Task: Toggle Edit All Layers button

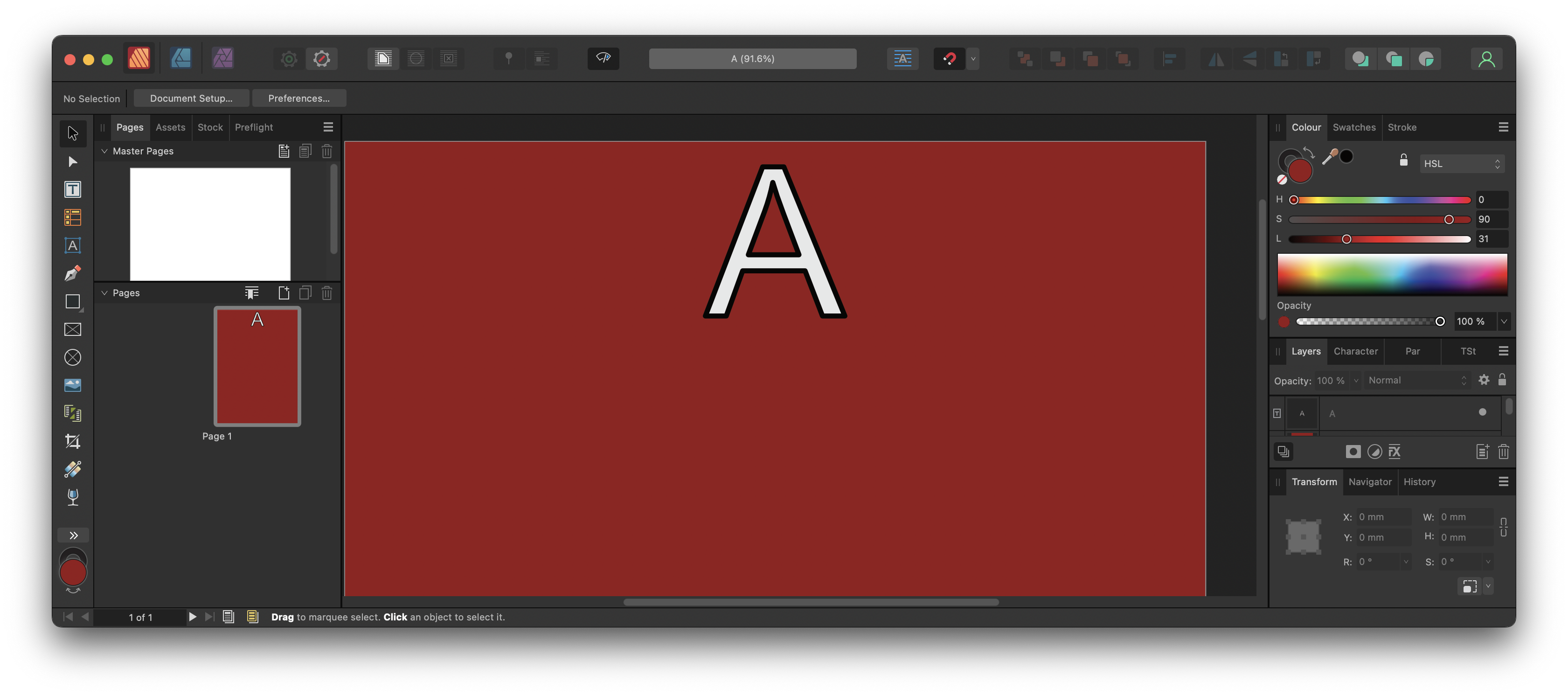Action: point(1283,451)
